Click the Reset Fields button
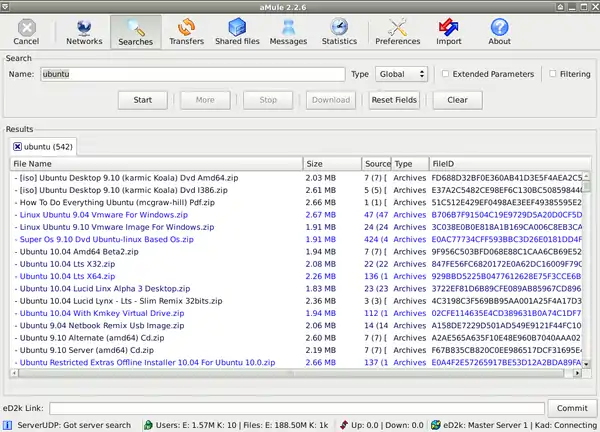This screenshot has width=600, height=432. 393,100
